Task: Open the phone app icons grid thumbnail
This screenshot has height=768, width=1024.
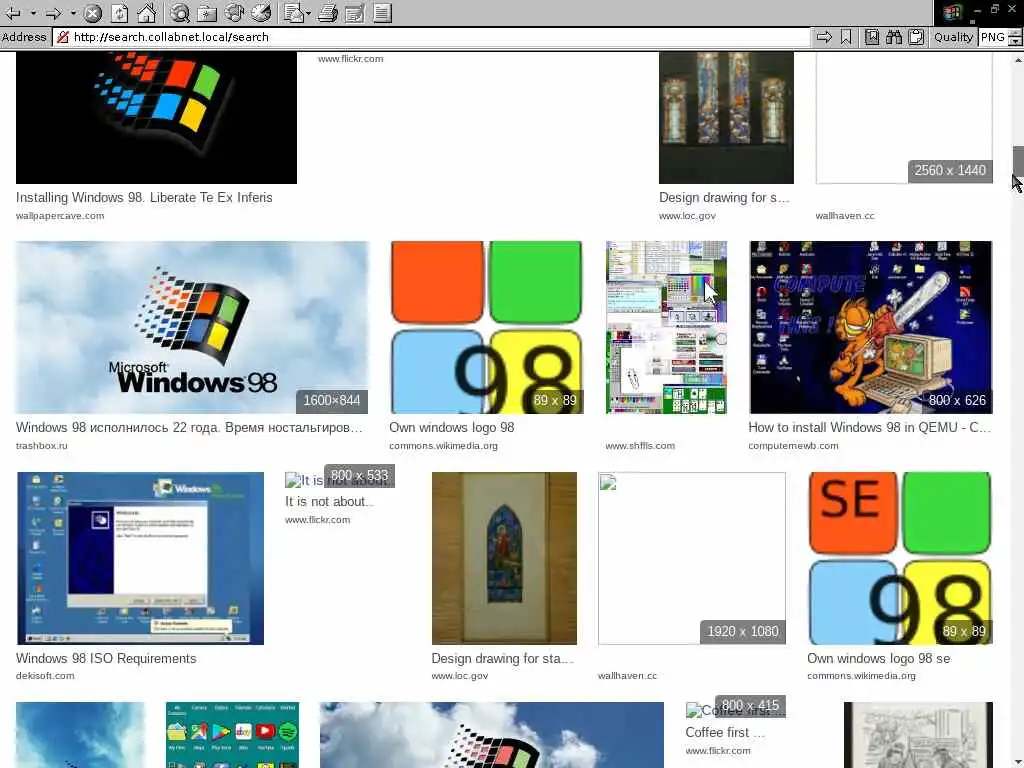Action: pos(232,735)
